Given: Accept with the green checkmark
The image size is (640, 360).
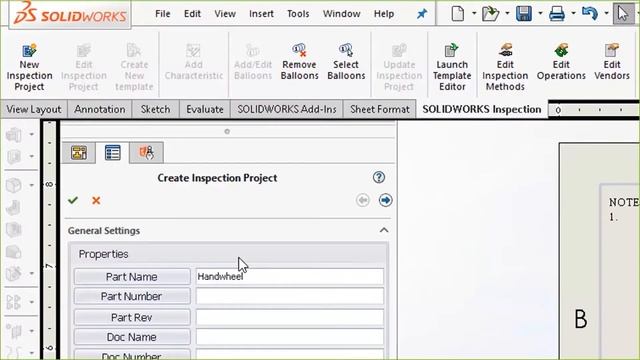Looking at the screenshot, I should point(73,200).
